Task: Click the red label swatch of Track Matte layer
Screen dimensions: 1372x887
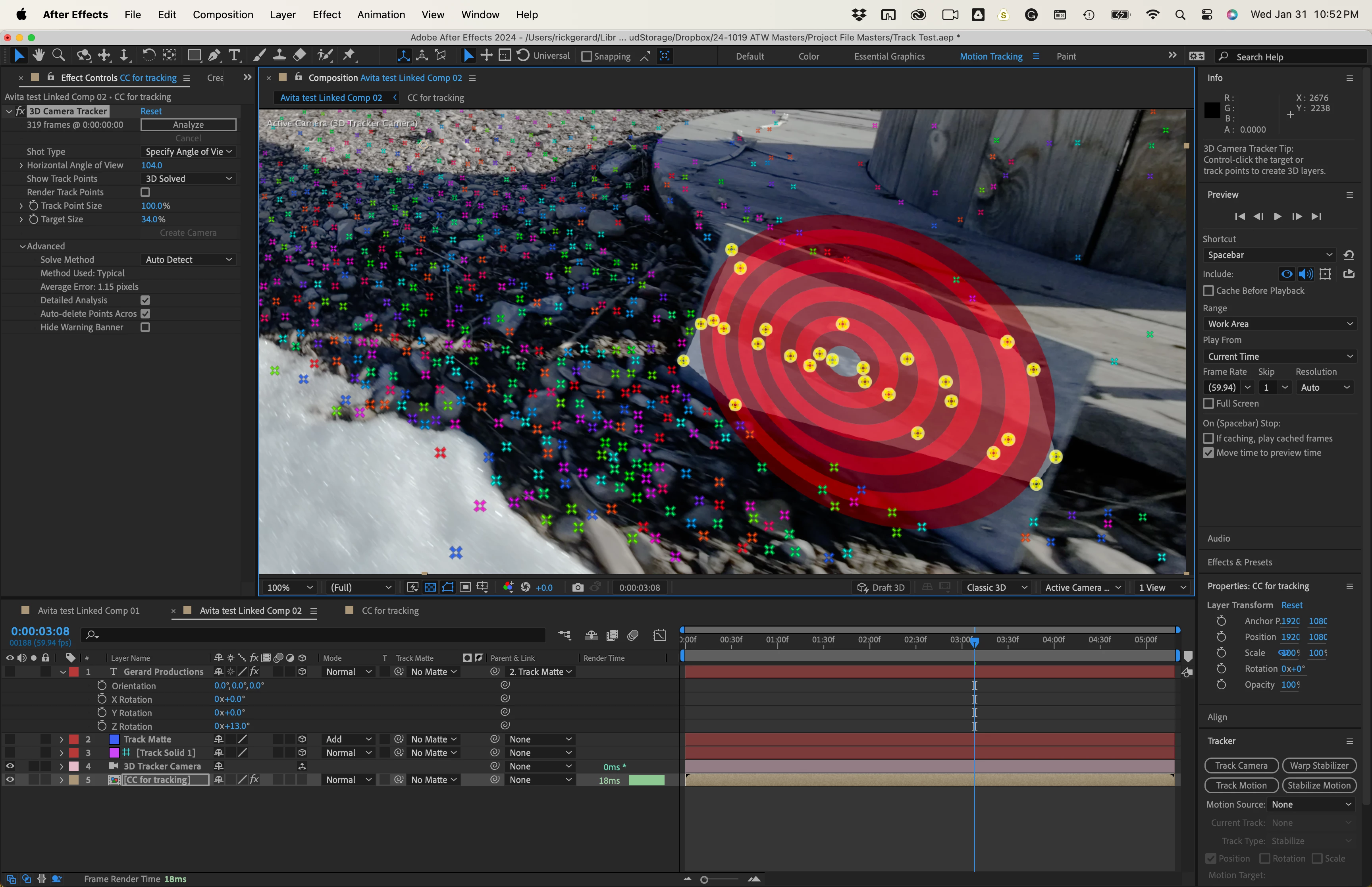Action: click(x=74, y=739)
